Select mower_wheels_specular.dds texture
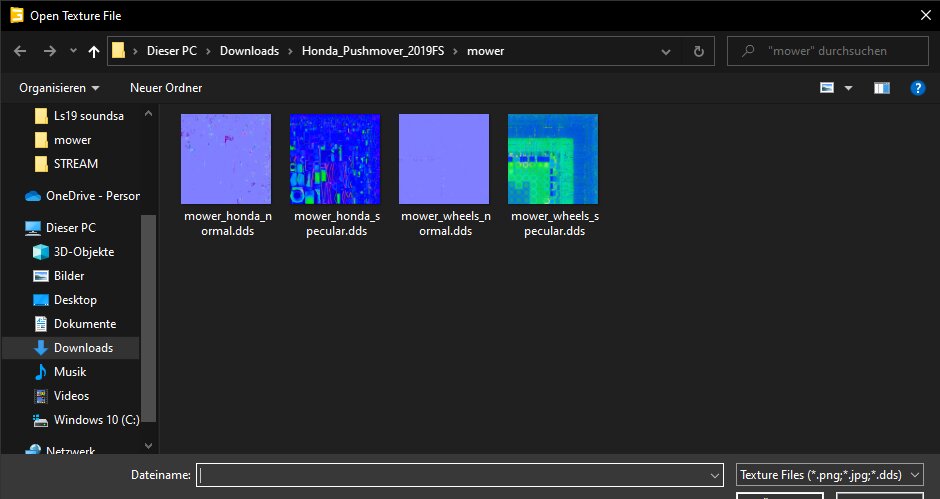Viewport: 940px width, 499px height. 552,159
